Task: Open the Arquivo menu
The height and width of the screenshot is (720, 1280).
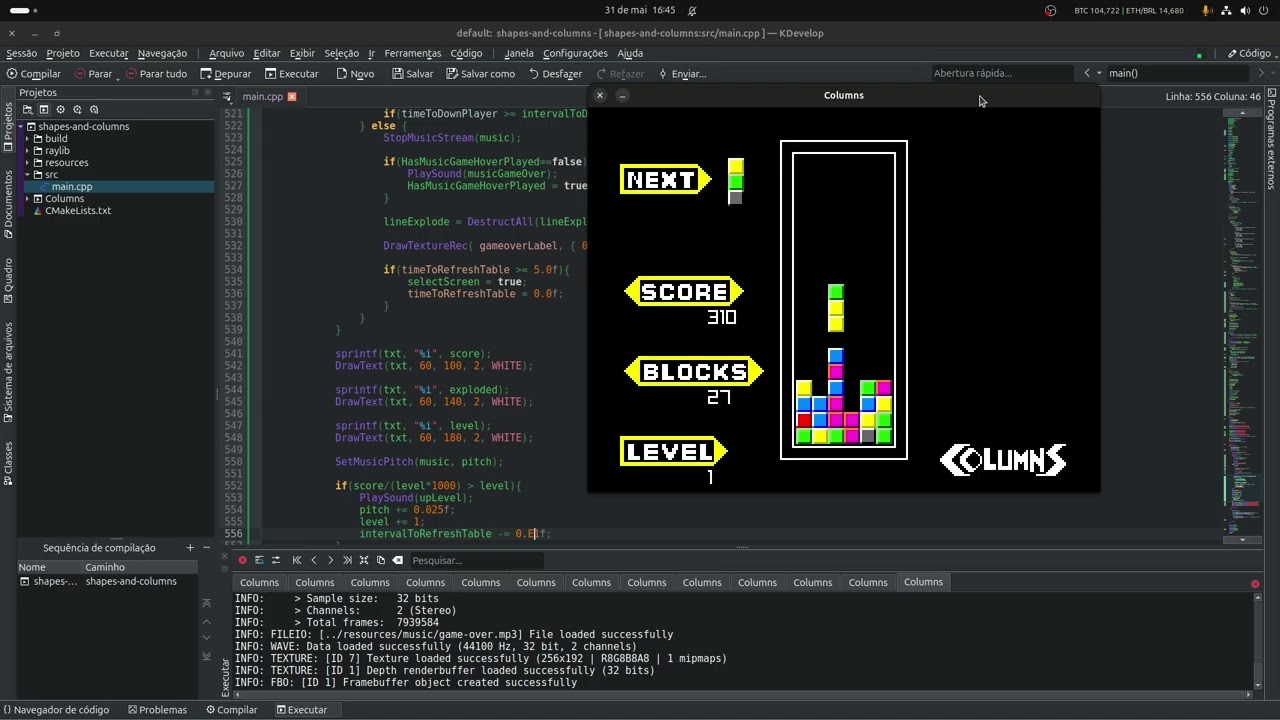Action: pos(227,53)
